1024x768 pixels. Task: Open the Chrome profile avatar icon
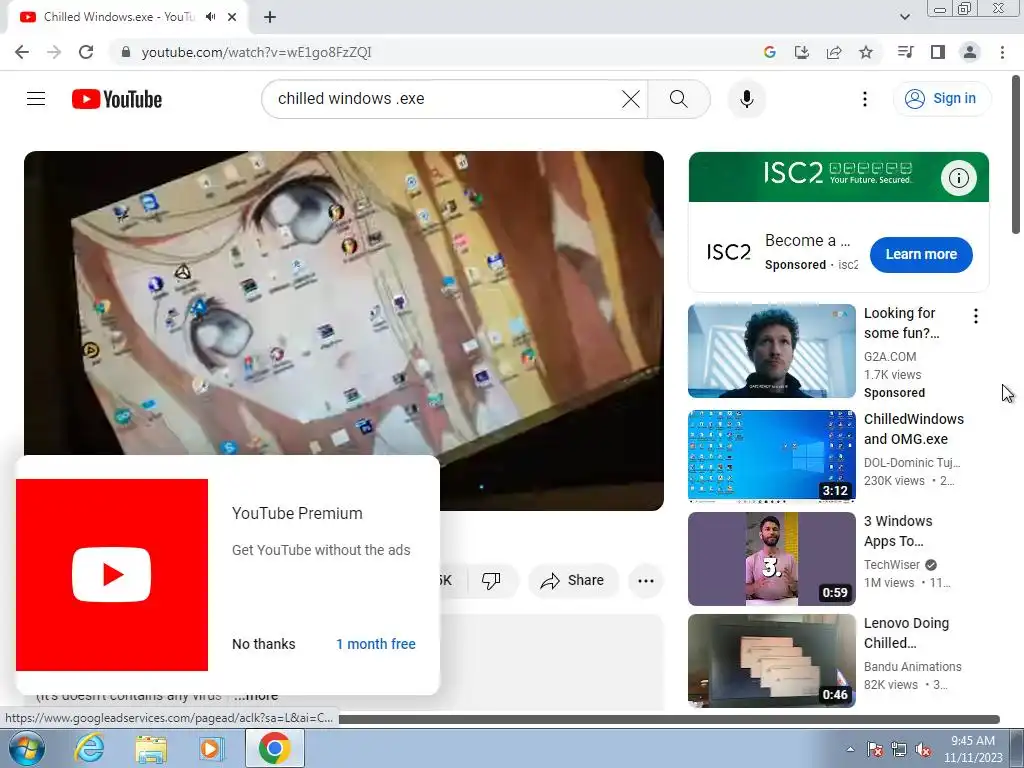970,52
